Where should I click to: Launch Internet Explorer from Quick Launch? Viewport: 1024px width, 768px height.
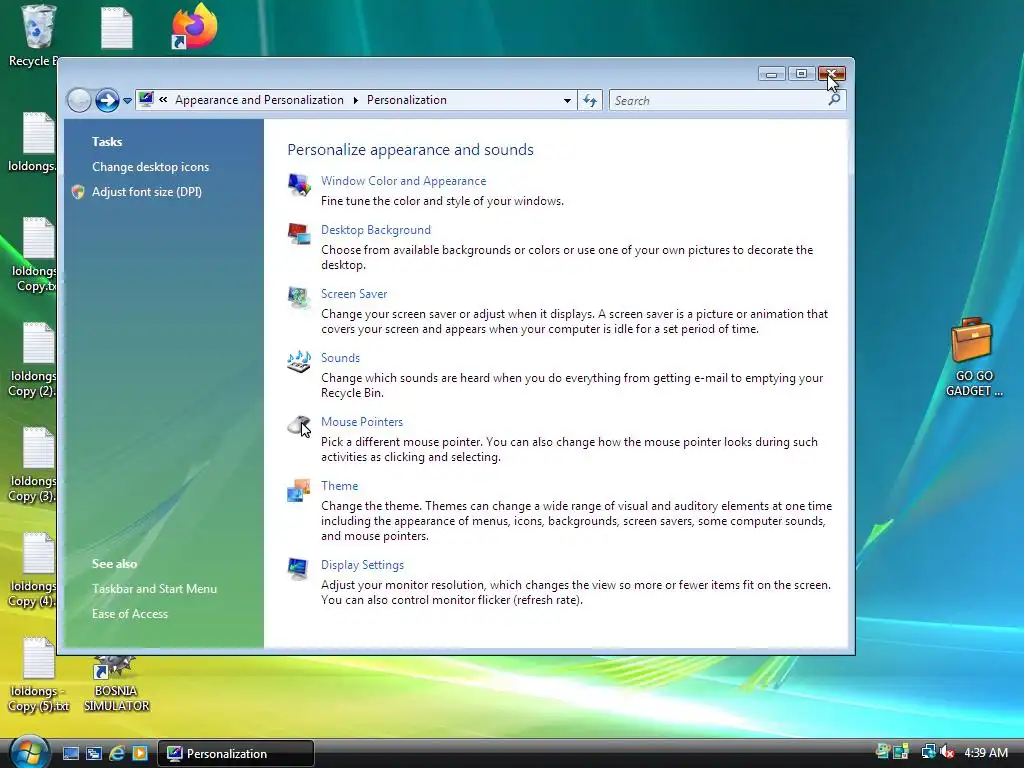[x=117, y=753]
